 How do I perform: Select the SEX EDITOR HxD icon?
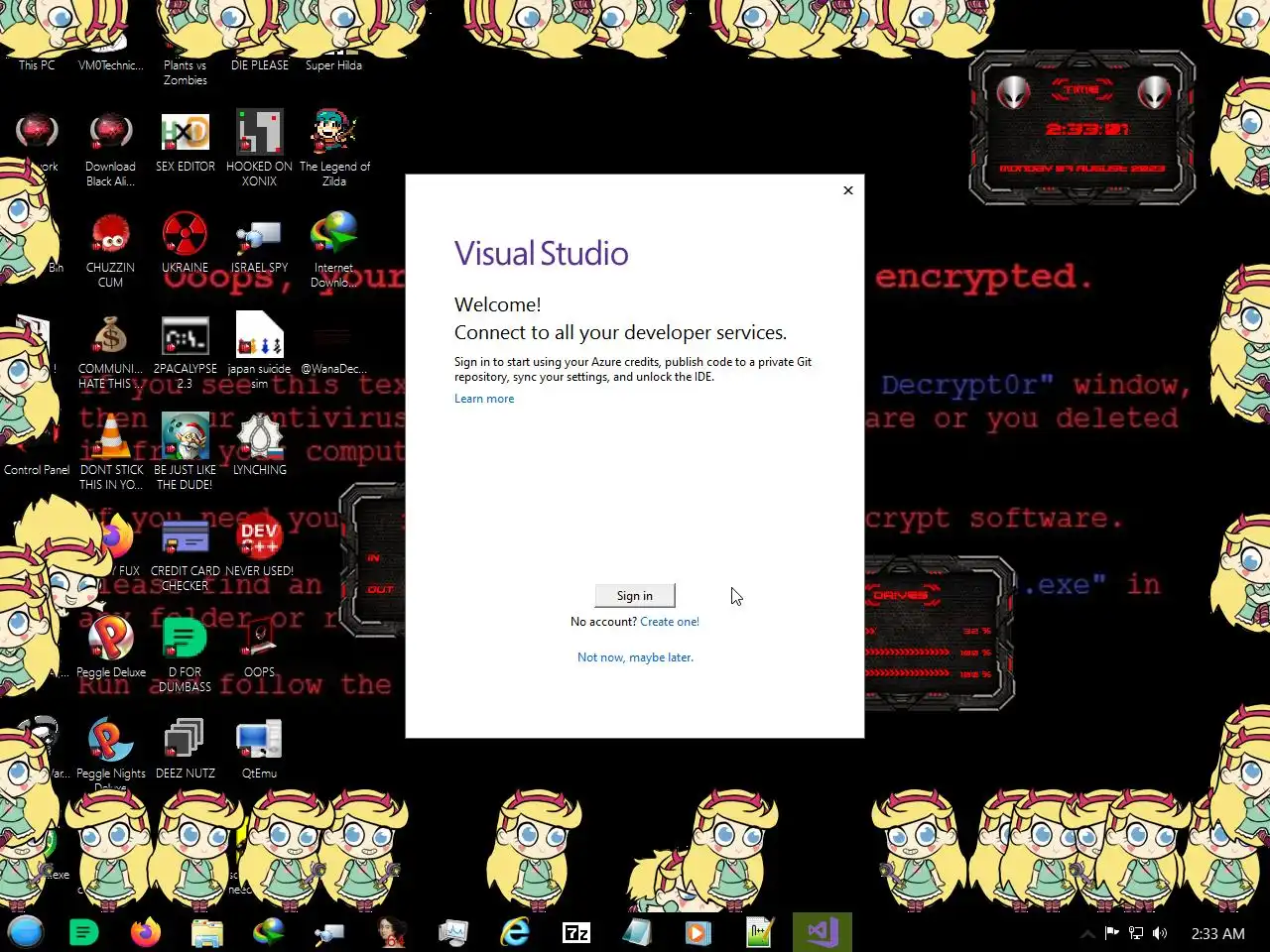tap(186, 142)
